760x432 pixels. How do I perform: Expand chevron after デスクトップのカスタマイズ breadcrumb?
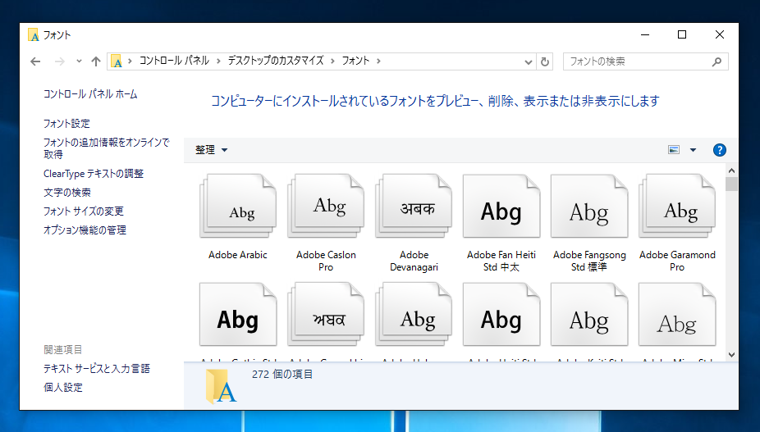tap(333, 61)
